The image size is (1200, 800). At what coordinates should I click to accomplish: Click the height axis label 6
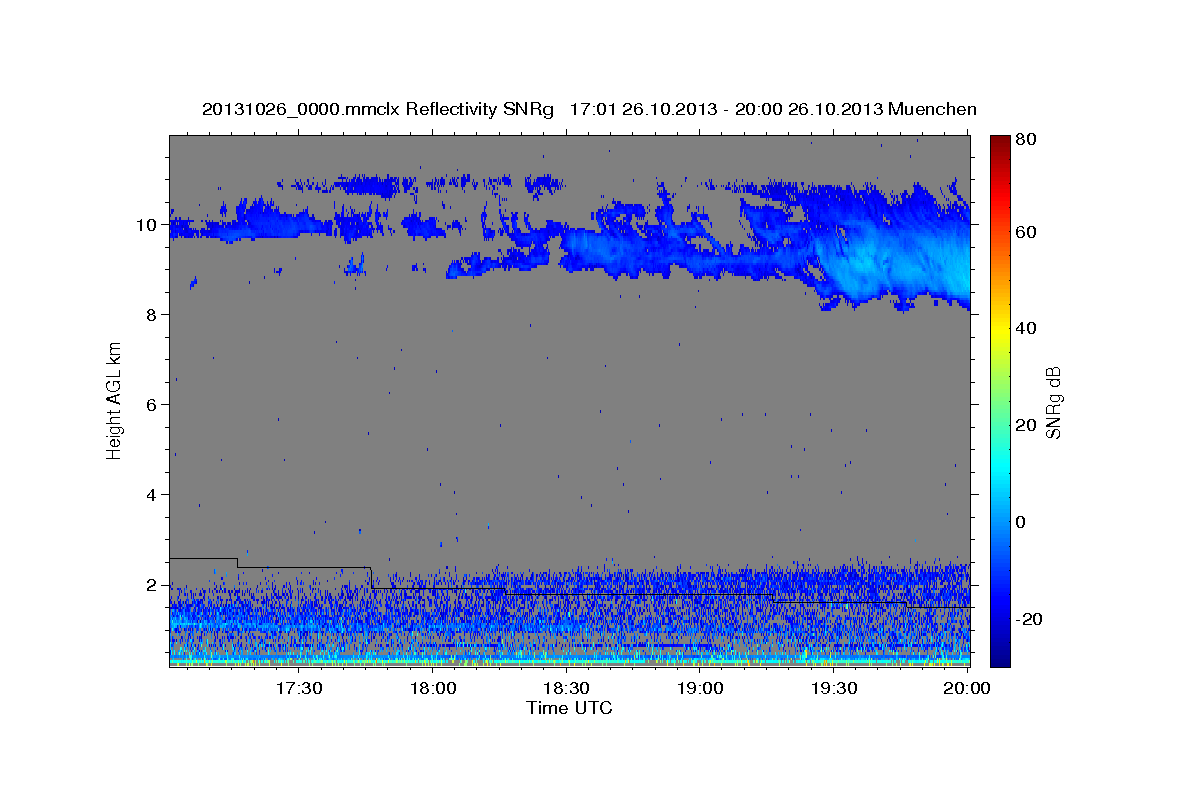(x=153, y=404)
